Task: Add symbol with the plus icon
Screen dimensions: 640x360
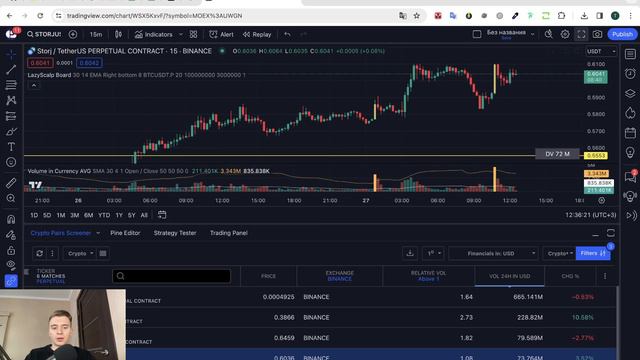Action: pos(73,35)
